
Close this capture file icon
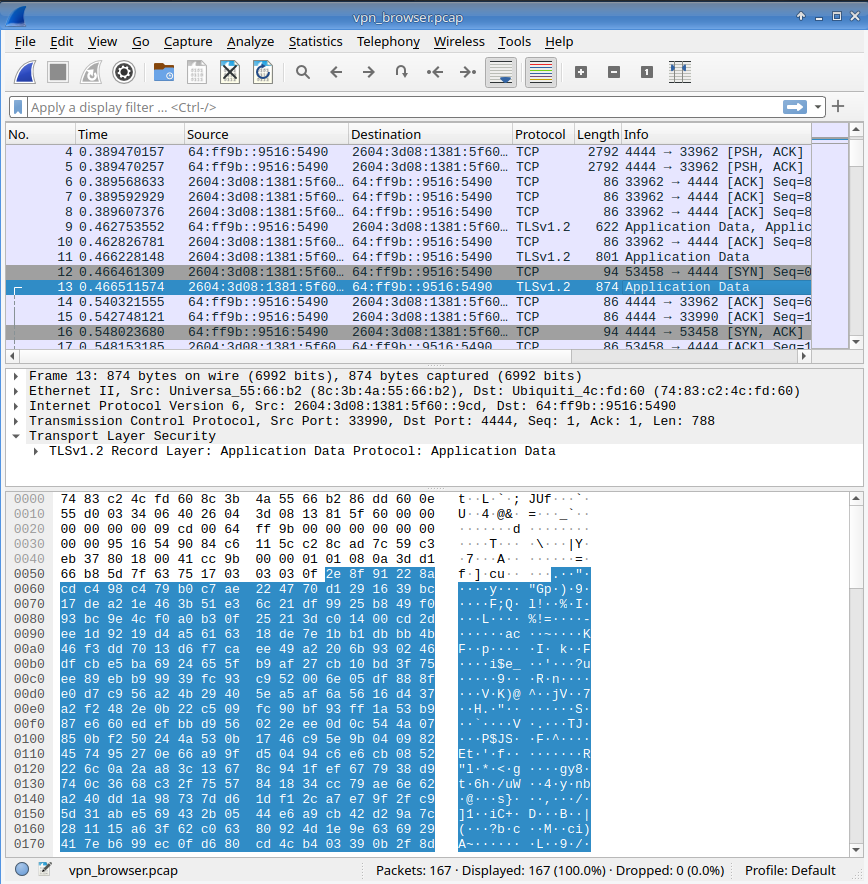click(230, 72)
